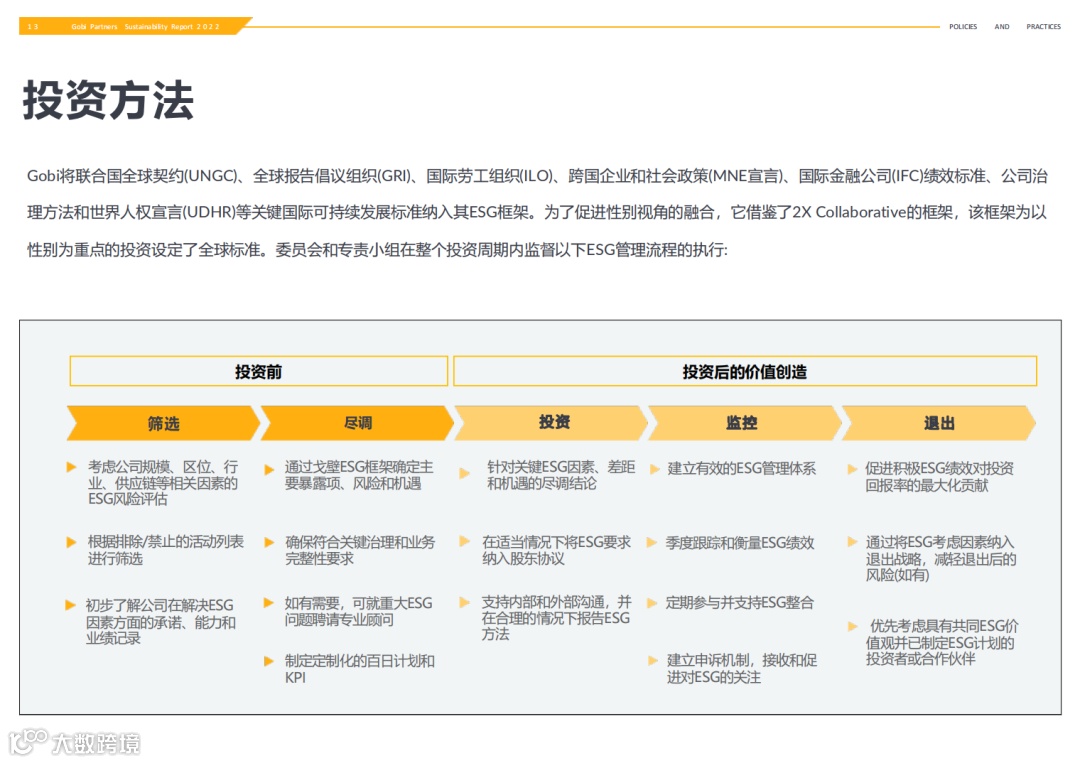Click bullet 初步了解公司在解决ESG因素方面的承诺
The height and width of the screenshot is (763, 1080).
point(160,621)
